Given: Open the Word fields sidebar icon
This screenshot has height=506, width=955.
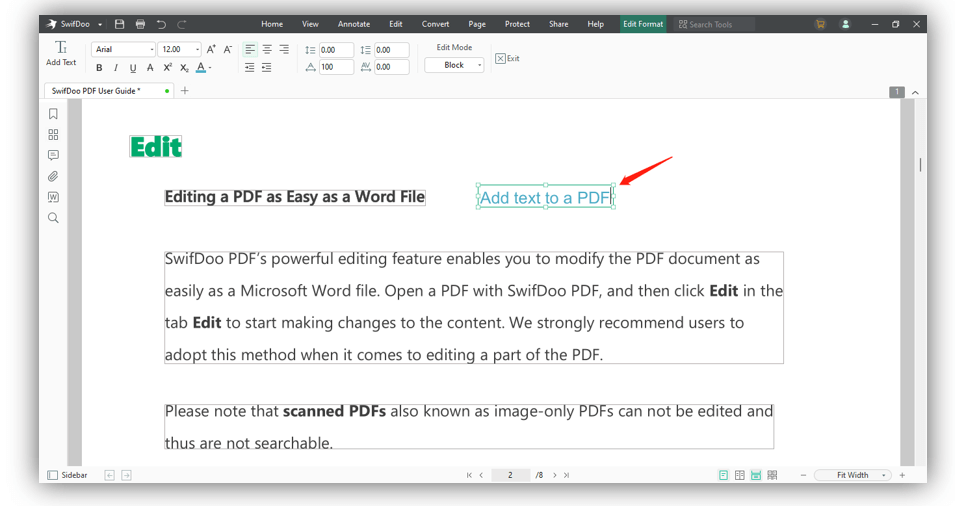Looking at the screenshot, I should [x=53, y=197].
